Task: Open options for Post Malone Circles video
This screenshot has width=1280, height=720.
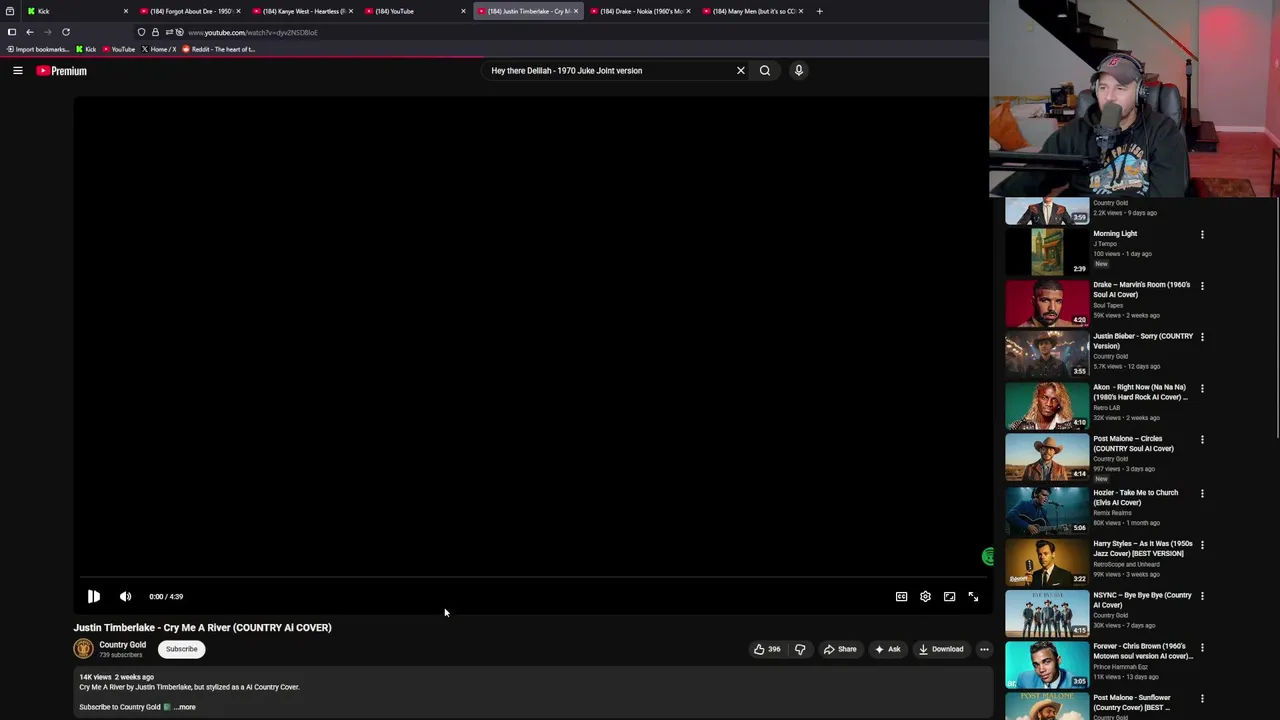Action: click(1202, 440)
